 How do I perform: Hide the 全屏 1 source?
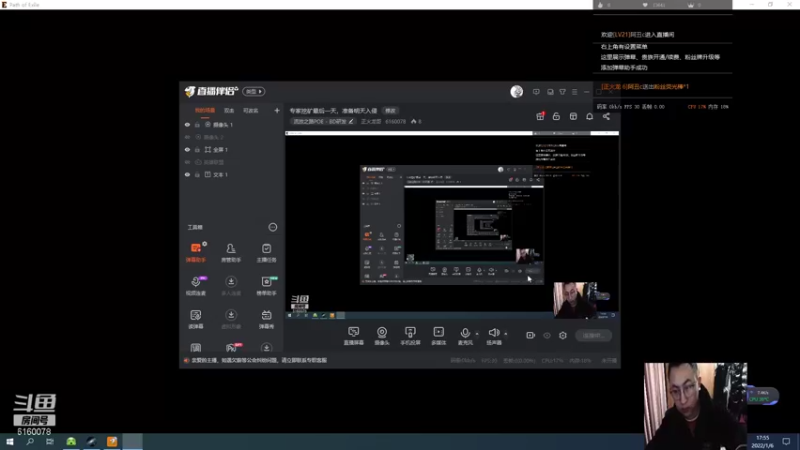[187, 149]
